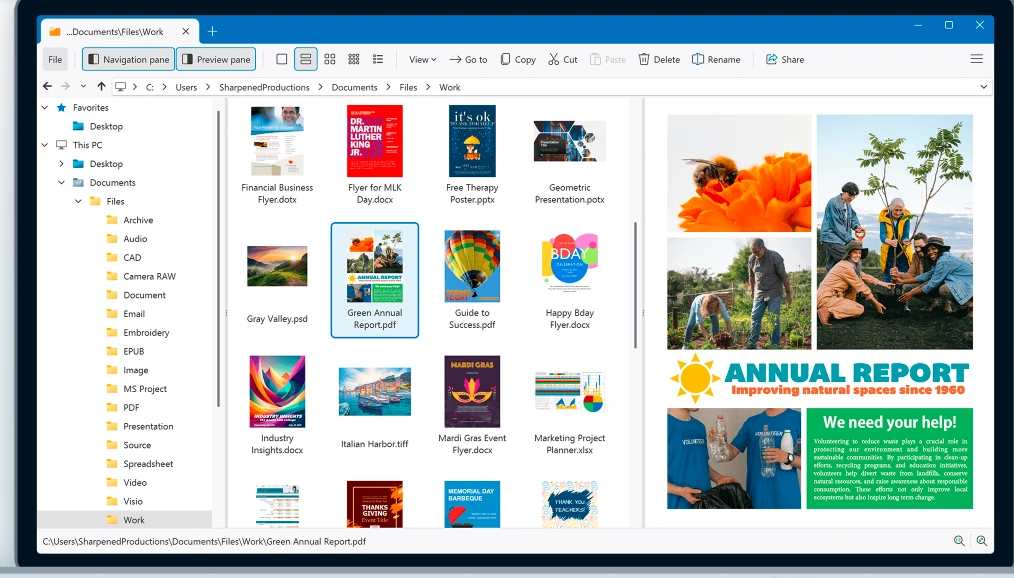The width and height of the screenshot is (1014, 578).
Task: Select the Free Therapy Poster.pptx file
Action: [x=472, y=156]
